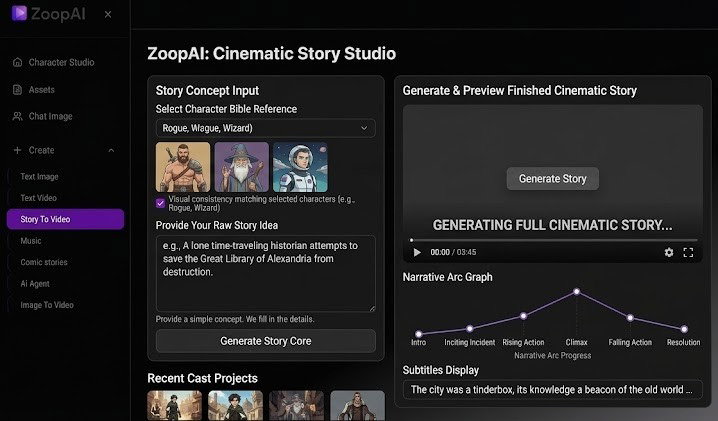Click the Falling Action graph point

point(630,317)
